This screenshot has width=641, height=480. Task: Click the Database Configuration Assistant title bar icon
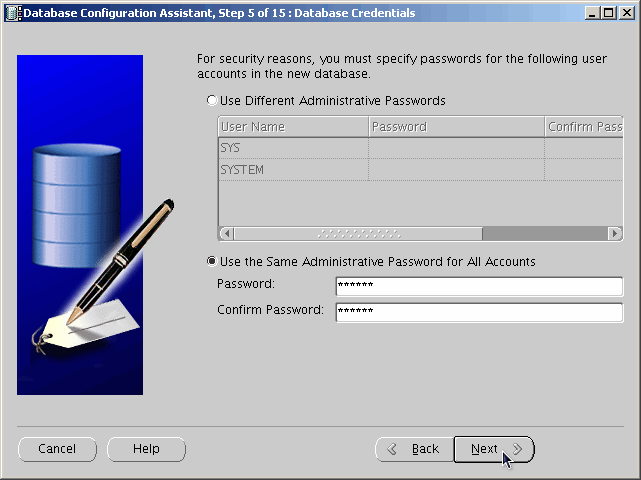[11, 13]
